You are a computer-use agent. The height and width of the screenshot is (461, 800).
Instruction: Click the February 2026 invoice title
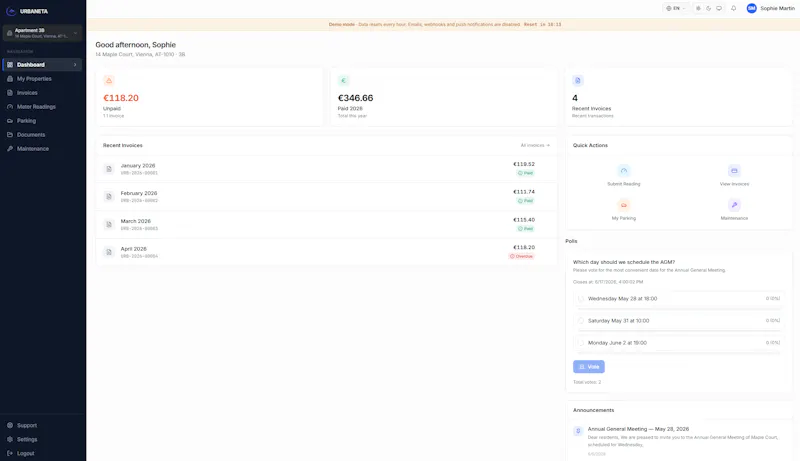[139, 193]
